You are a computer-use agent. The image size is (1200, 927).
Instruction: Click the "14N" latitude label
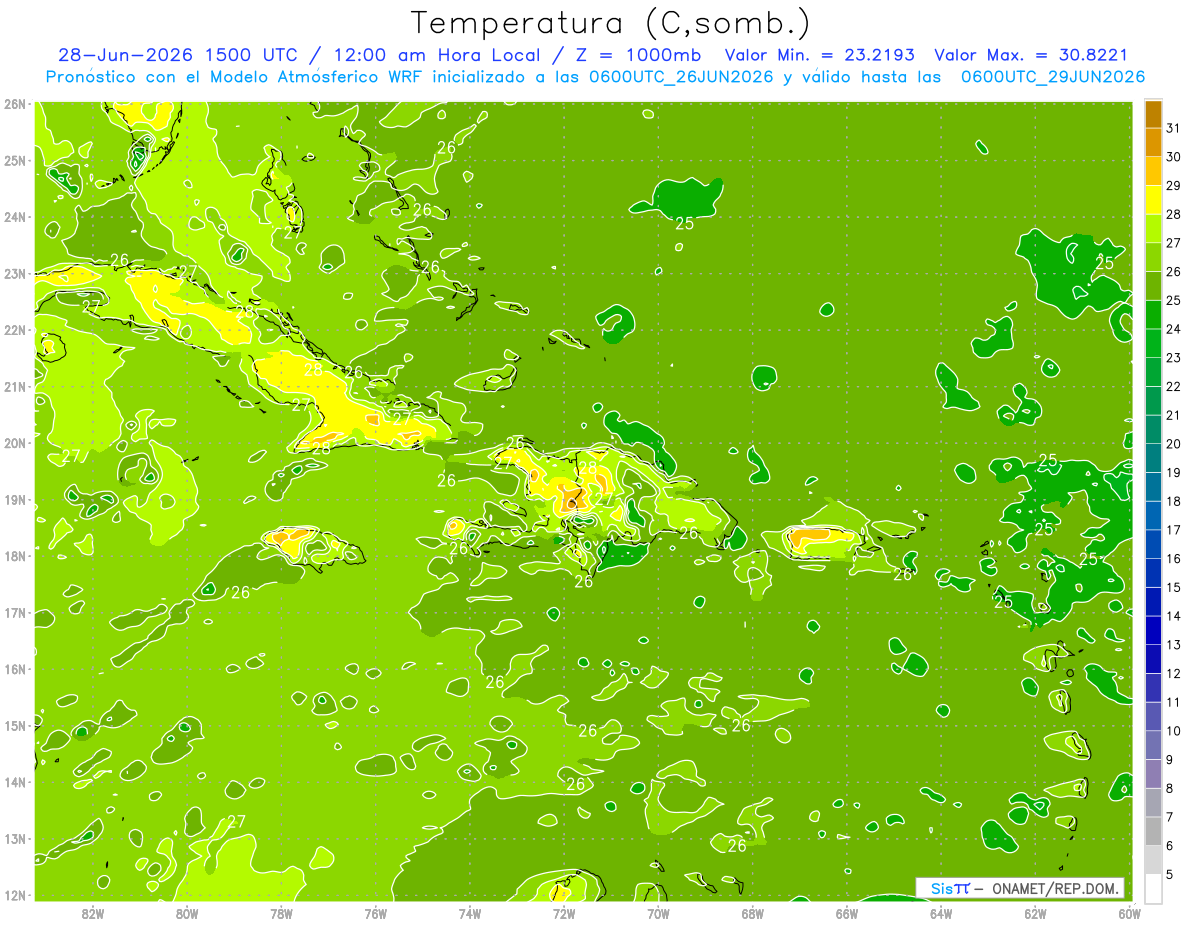click(15, 782)
